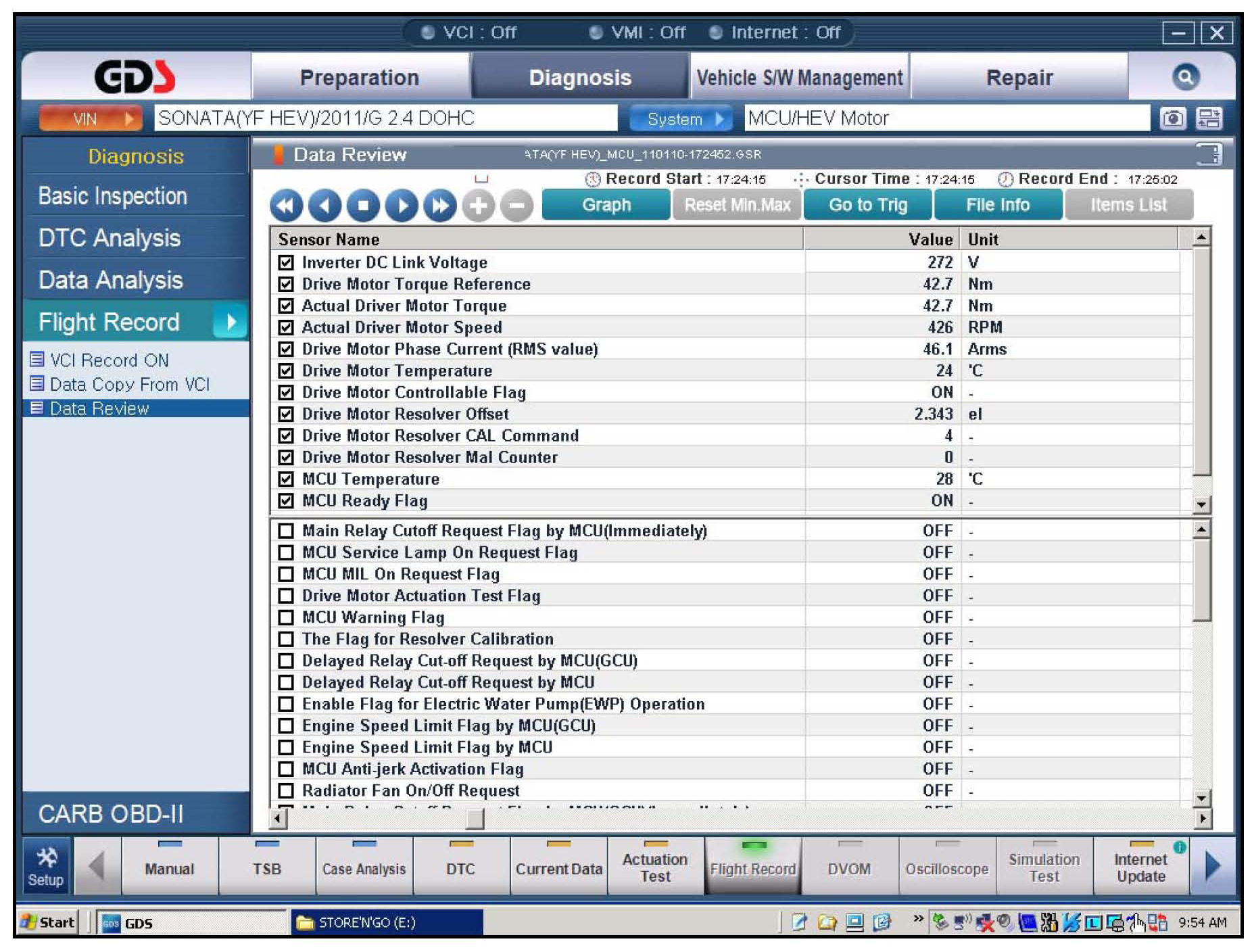Click the plus zoom icon
The width and height of the screenshot is (1254, 952).
tap(479, 206)
